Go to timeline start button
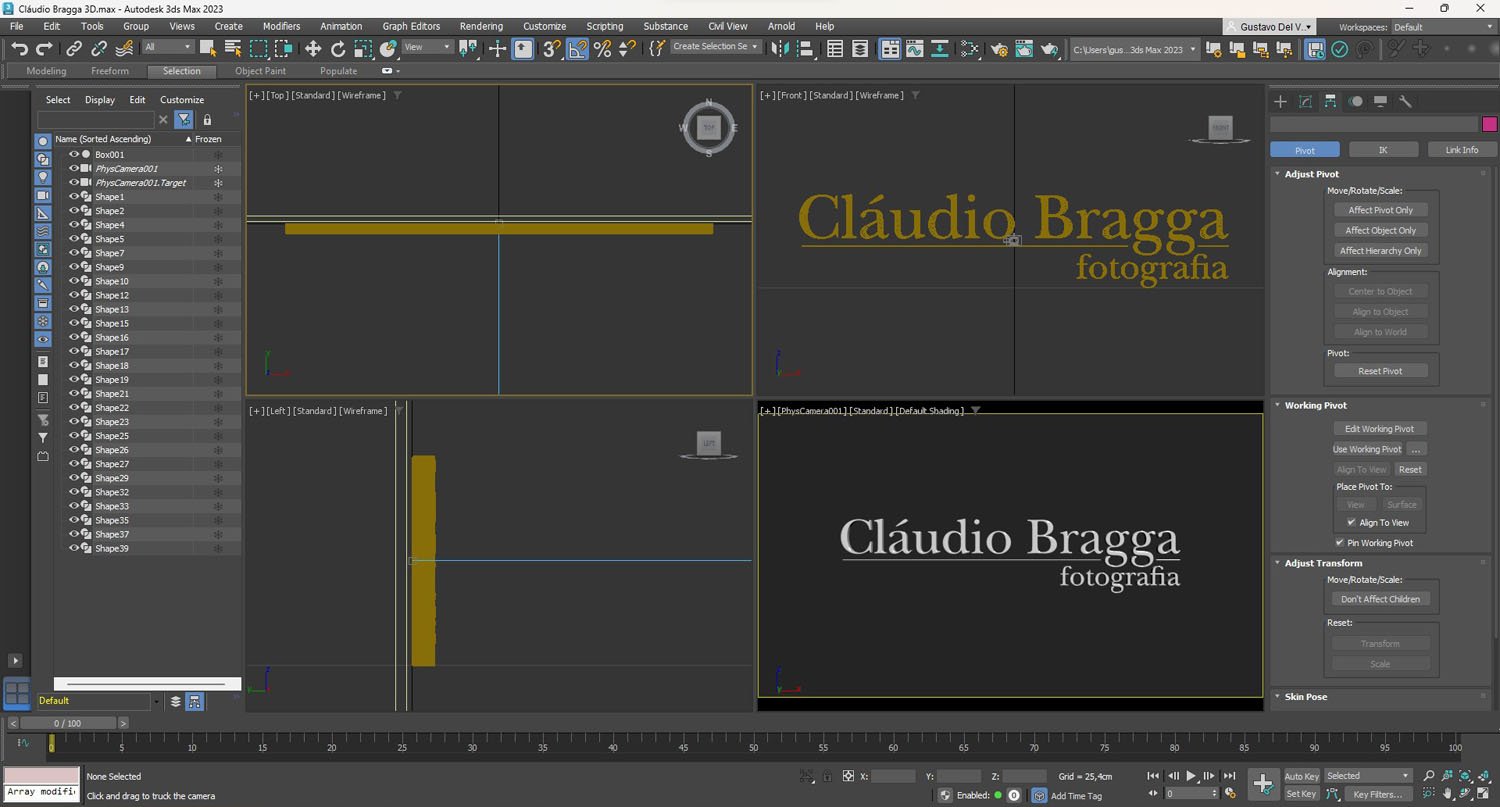This screenshot has width=1500, height=807. 1153,776
